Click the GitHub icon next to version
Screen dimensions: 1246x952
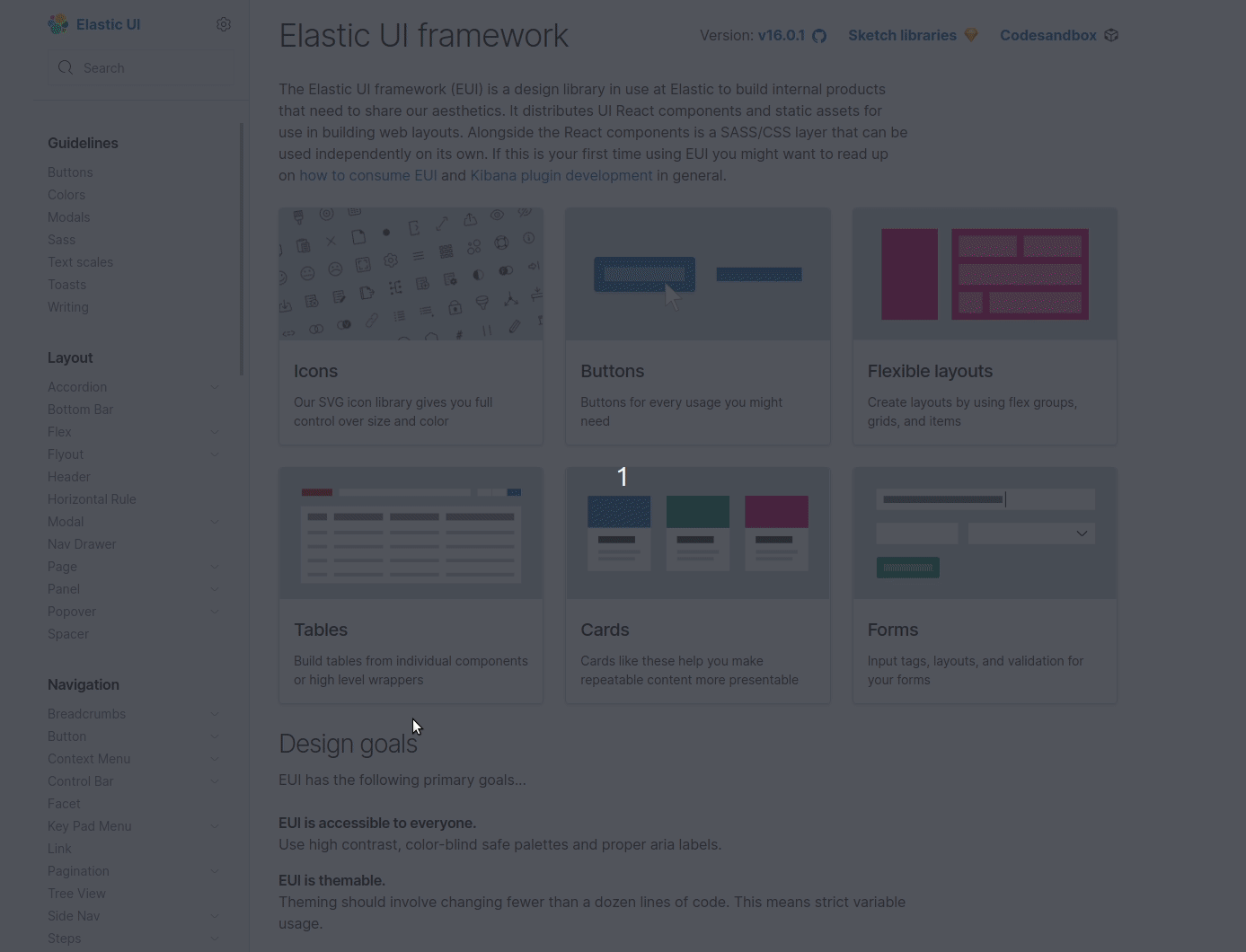pos(818,36)
